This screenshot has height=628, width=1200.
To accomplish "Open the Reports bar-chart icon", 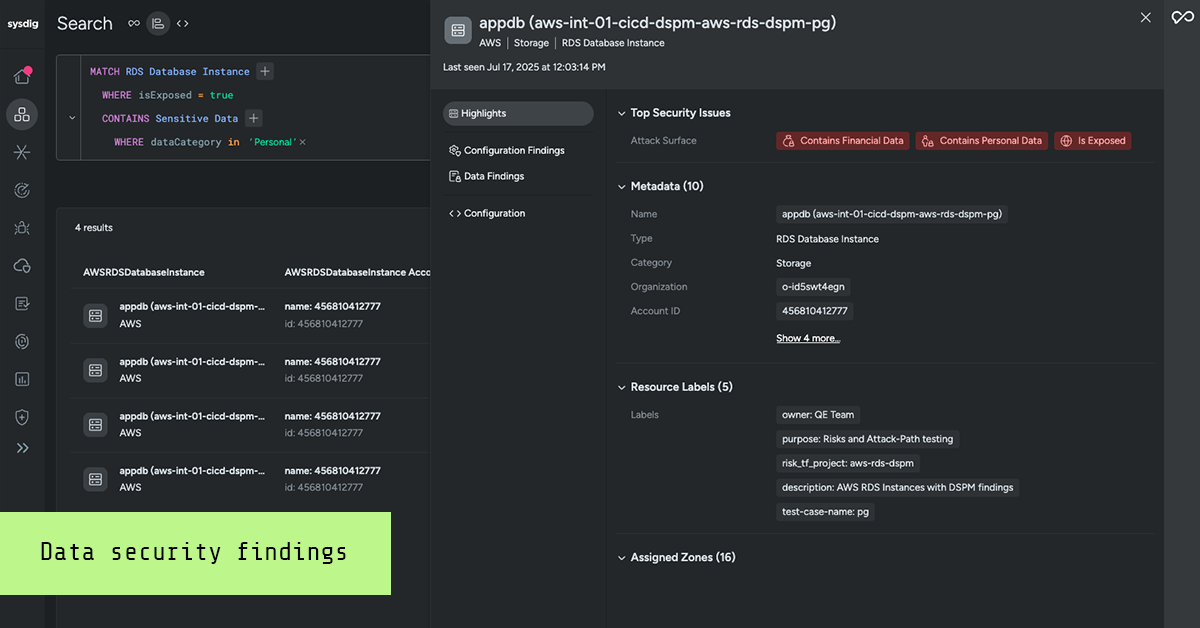I will click(22, 379).
